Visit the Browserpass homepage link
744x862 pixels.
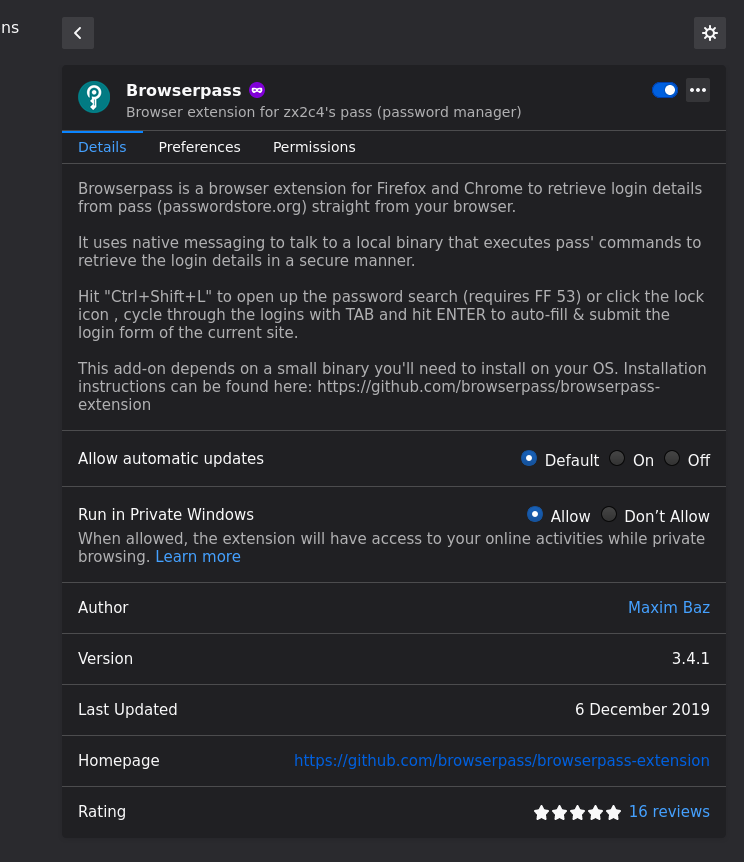pos(502,760)
